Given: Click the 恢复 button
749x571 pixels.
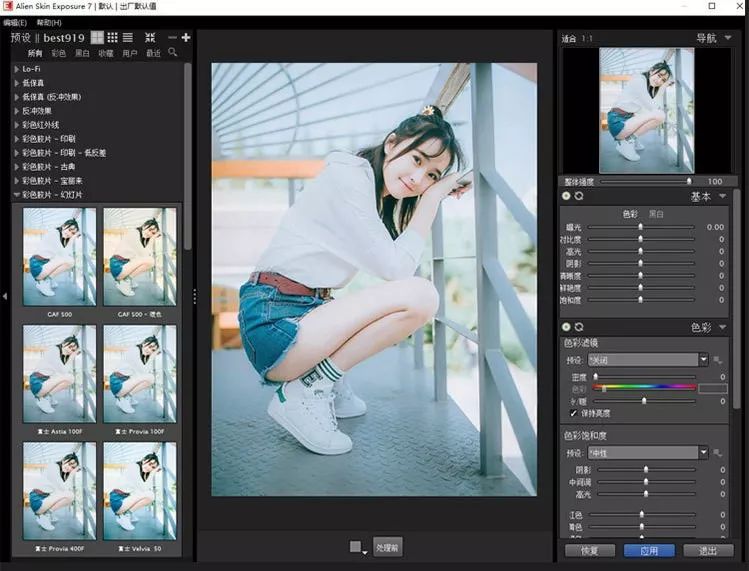Looking at the screenshot, I should pyautogui.click(x=589, y=551).
